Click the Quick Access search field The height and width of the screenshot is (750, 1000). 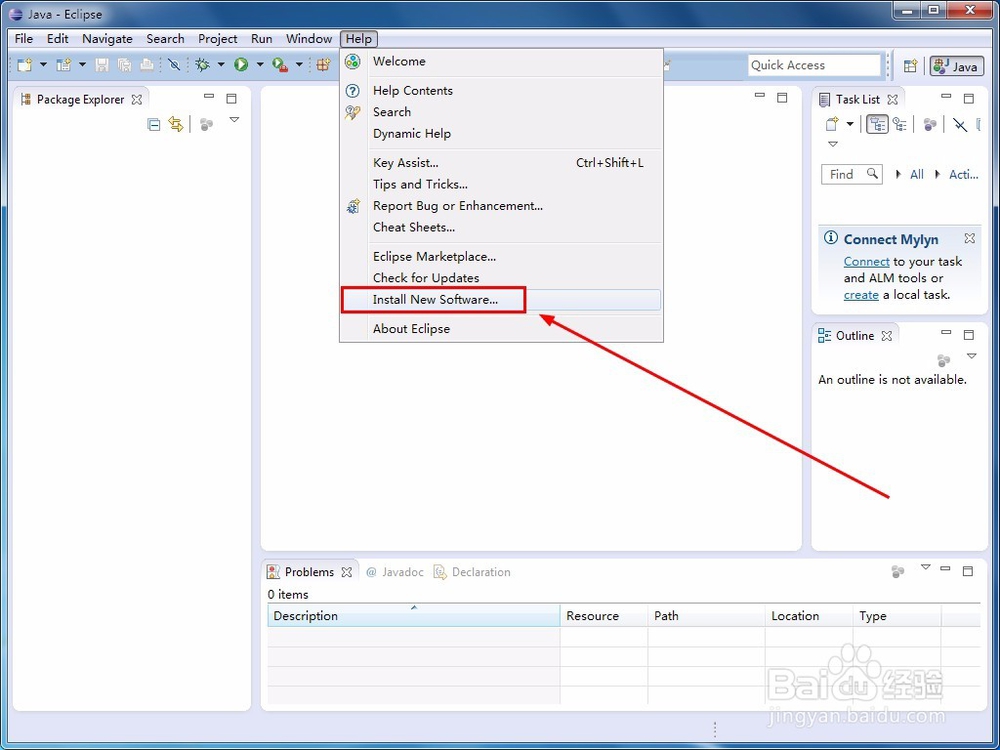pos(814,65)
